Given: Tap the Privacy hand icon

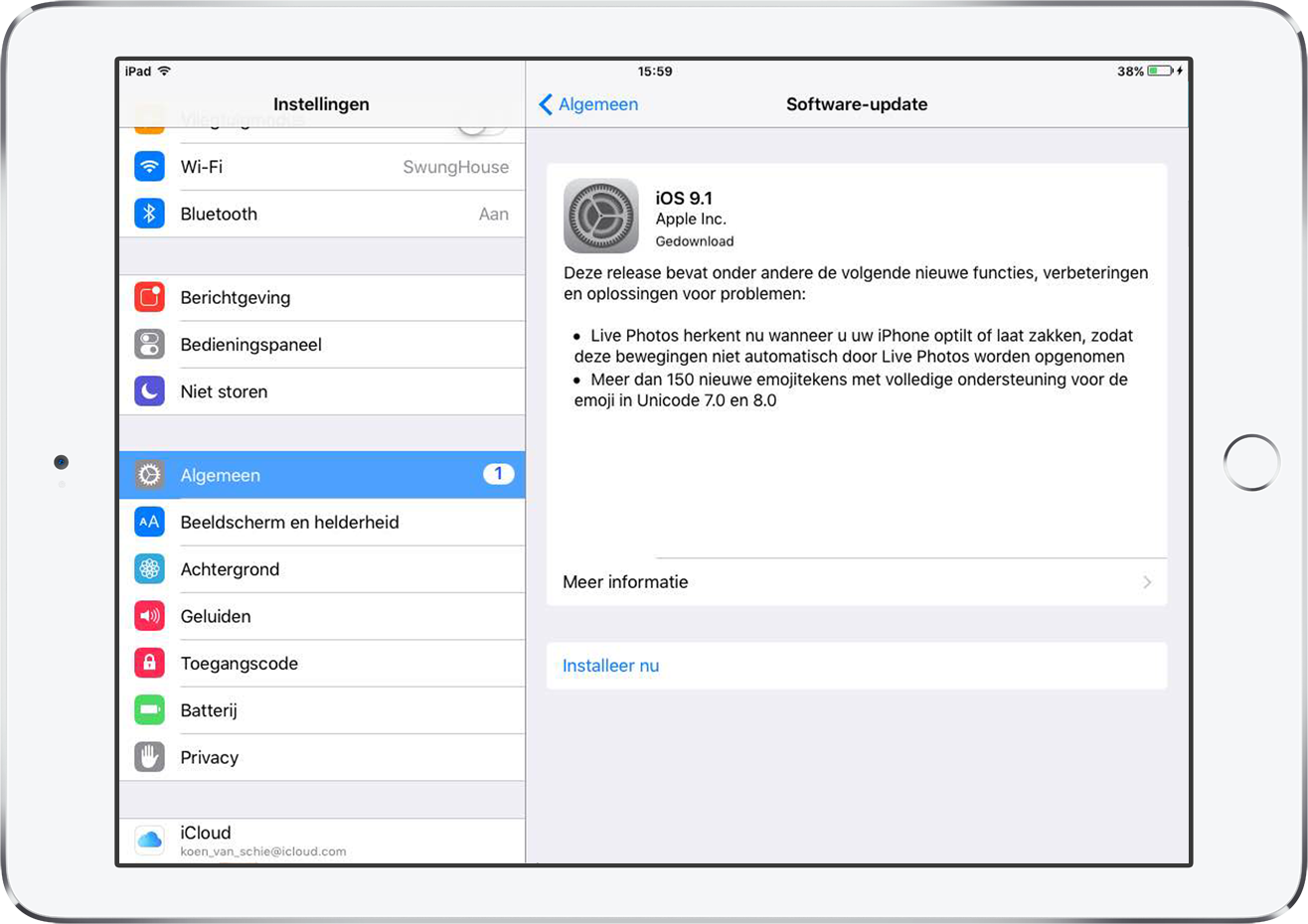Looking at the screenshot, I should click(149, 757).
